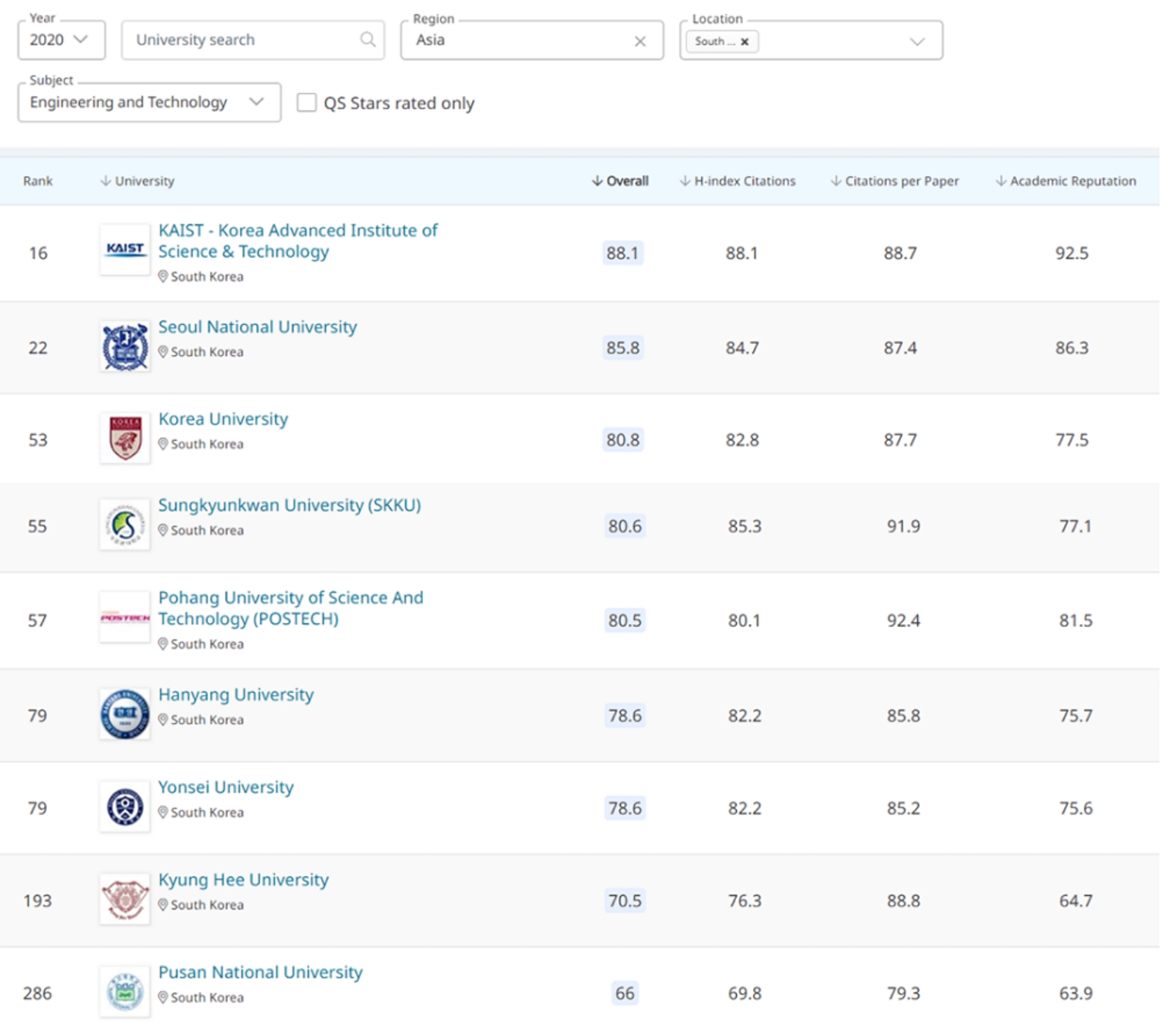Click the Yonsei University emblem
Image resolution: width=1161 pixels, height=1036 pixels.
pos(125,807)
